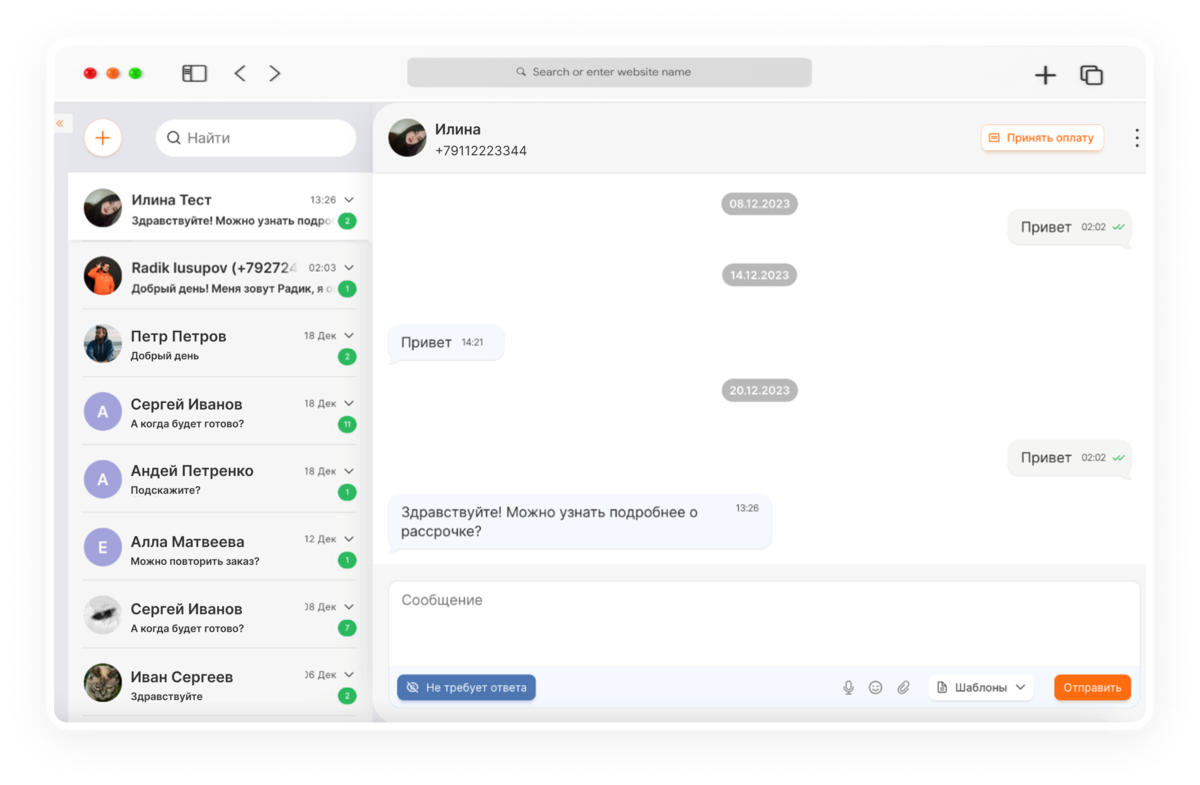The width and height of the screenshot is (1200, 785).
Task: Collapse the sidebar with double-arrow icon
Action: coord(60,123)
